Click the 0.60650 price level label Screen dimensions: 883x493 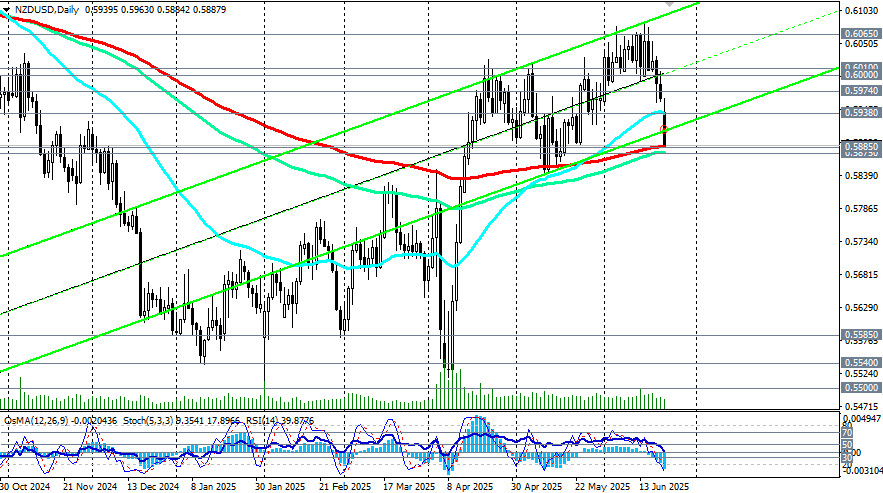861,34
